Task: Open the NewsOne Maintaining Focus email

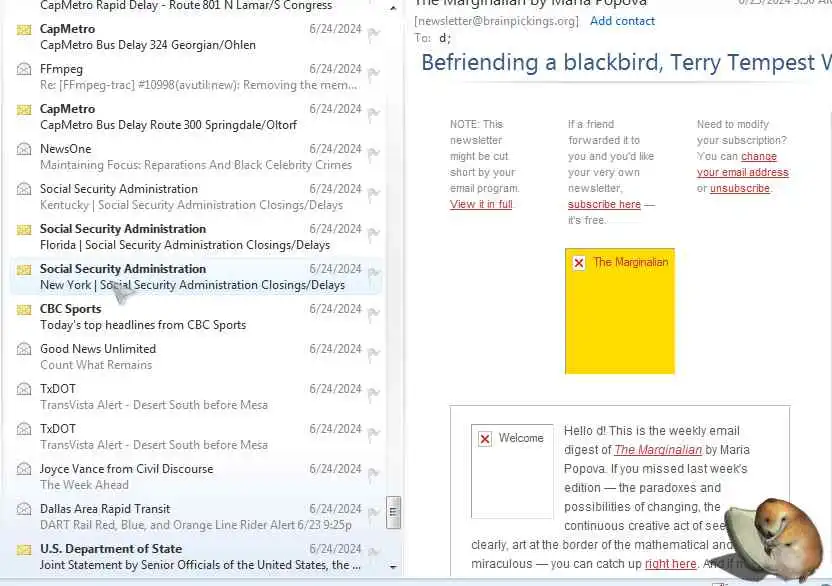Action: coord(196,157)
